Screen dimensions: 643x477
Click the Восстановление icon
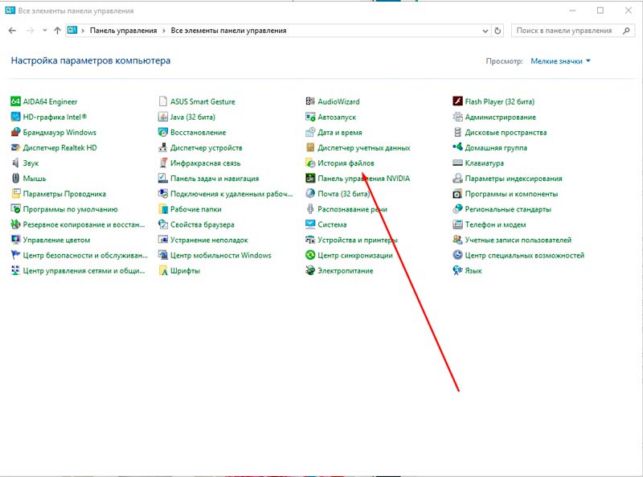click(163, 132)
